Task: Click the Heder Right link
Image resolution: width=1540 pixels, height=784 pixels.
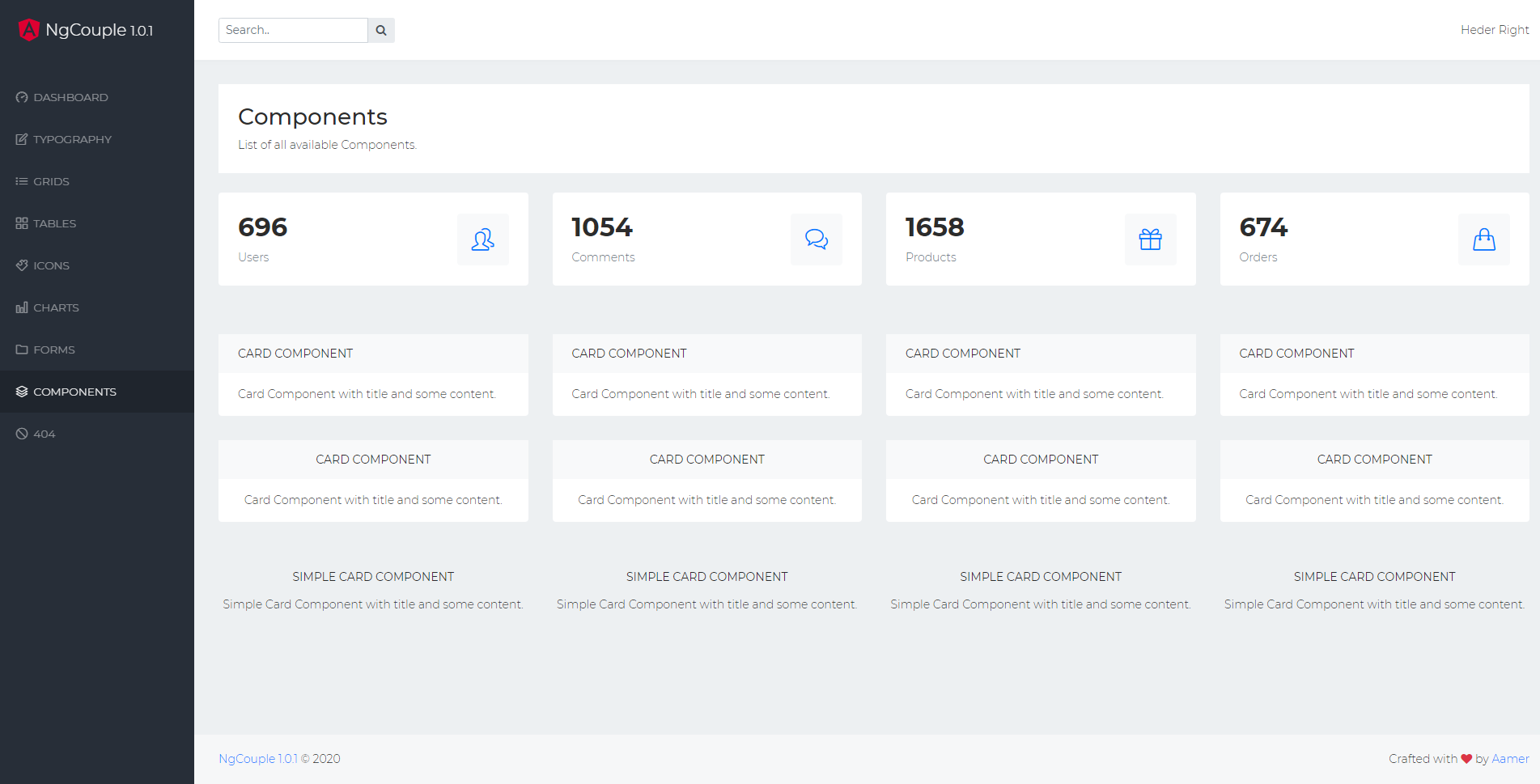Action: [1495, 30]
